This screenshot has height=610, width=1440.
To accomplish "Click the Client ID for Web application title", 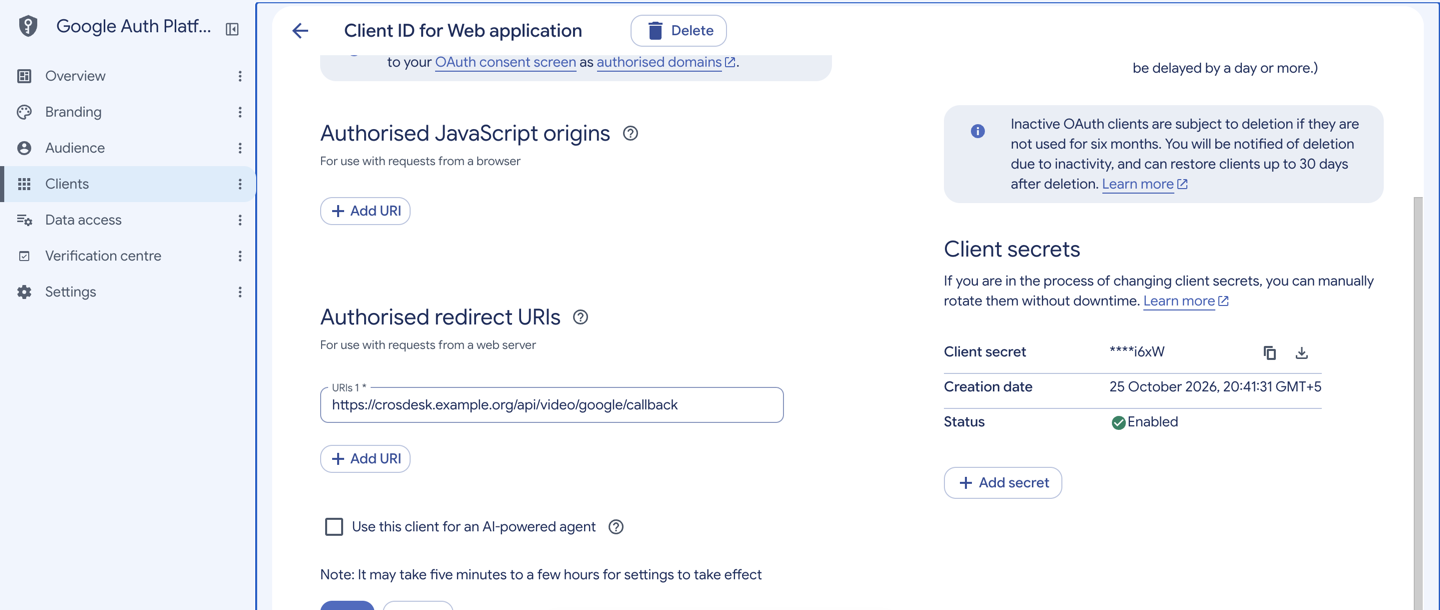I will pyautogui.click(x=463, y=31).
